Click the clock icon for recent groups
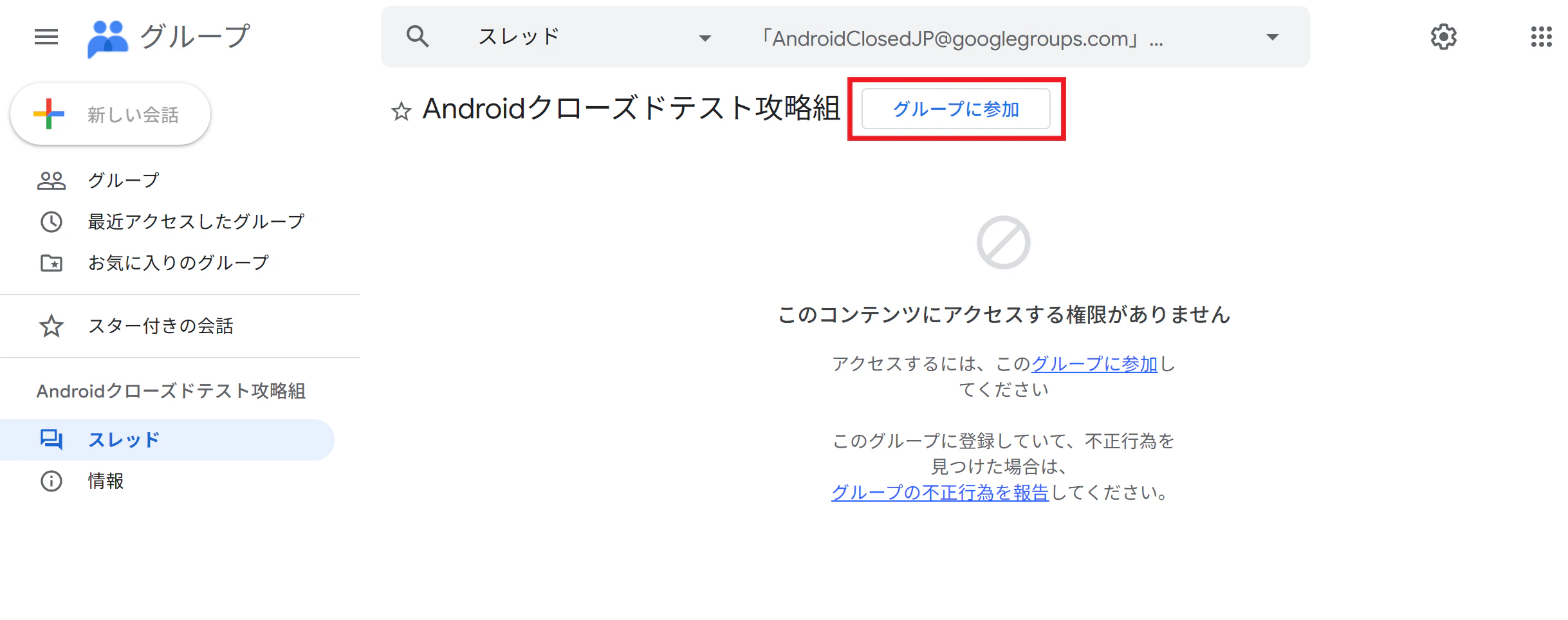Screen dimensions: 1568x620 coord(51,222)
